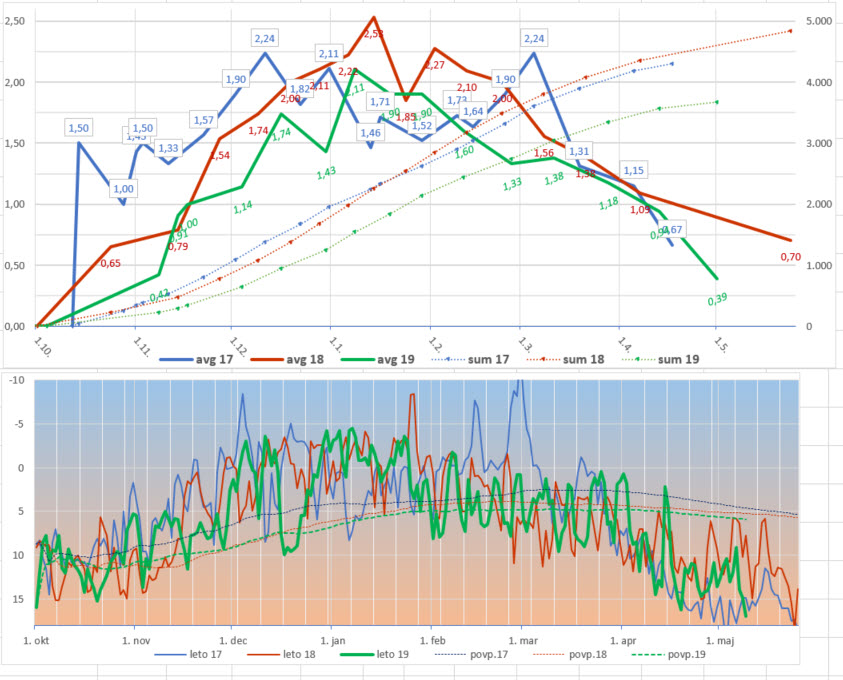Click the boxed blue data label 1,64
The width and height of the screenshot is (843, 680).
coord(473,111)
